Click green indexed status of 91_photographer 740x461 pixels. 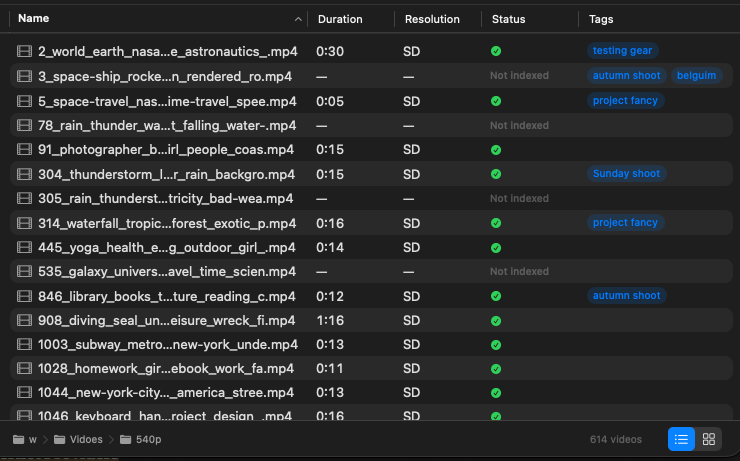(x=496, y=150)
